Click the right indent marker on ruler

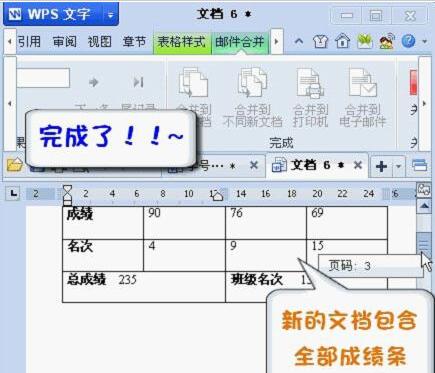tap(217, 195)
